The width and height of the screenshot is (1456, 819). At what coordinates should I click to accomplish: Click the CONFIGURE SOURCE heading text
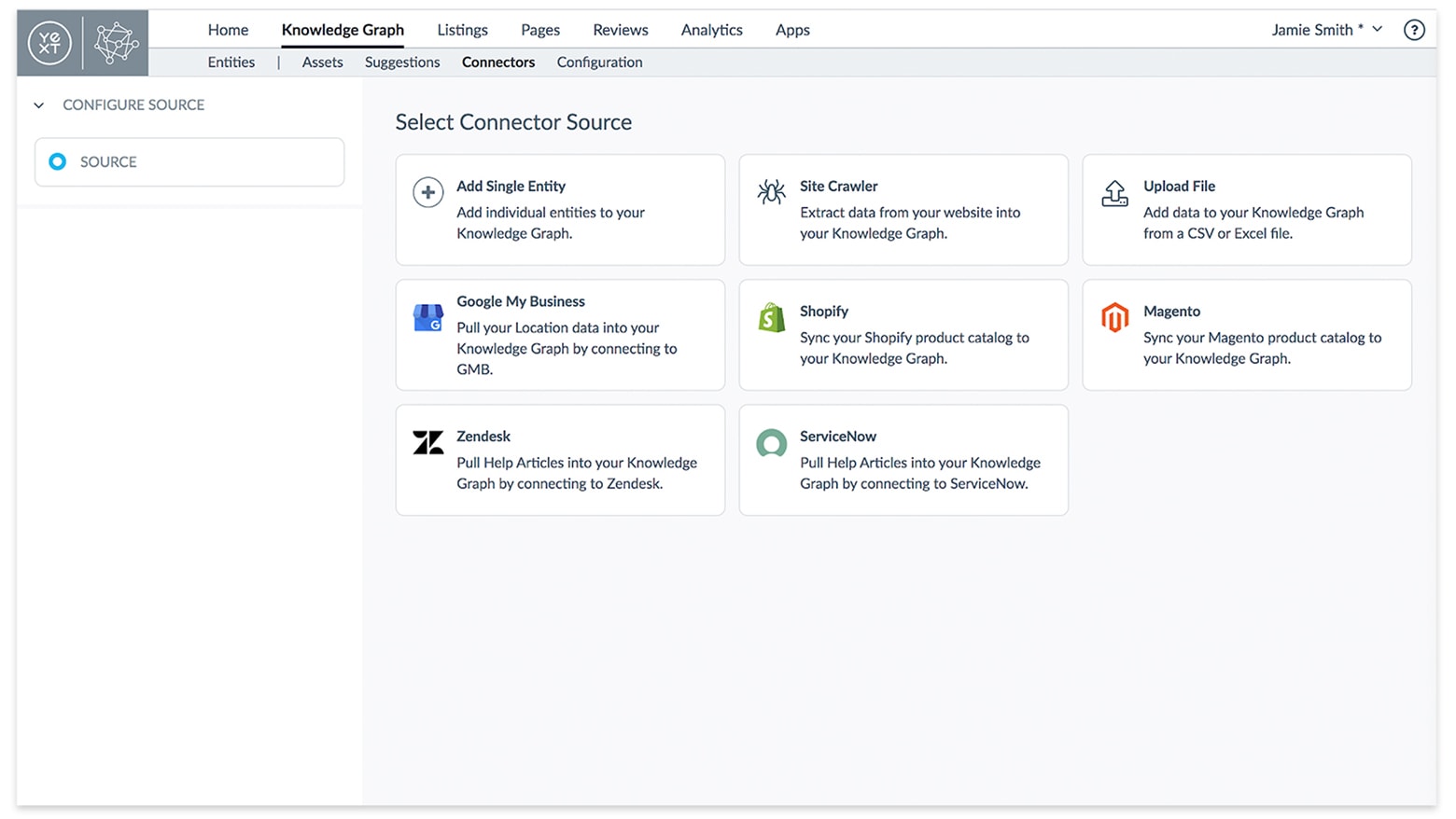(133, 105)
